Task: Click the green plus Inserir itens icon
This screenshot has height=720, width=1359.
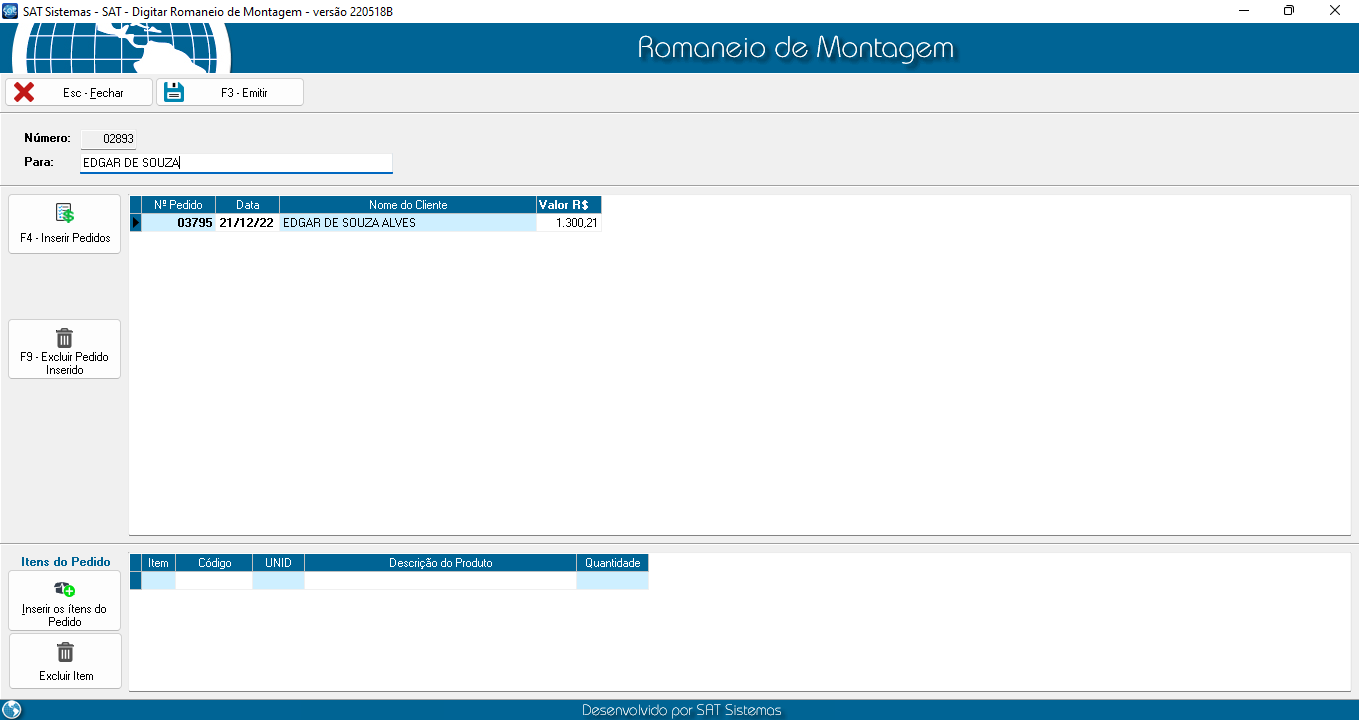Action: click(x=65, y=590)
